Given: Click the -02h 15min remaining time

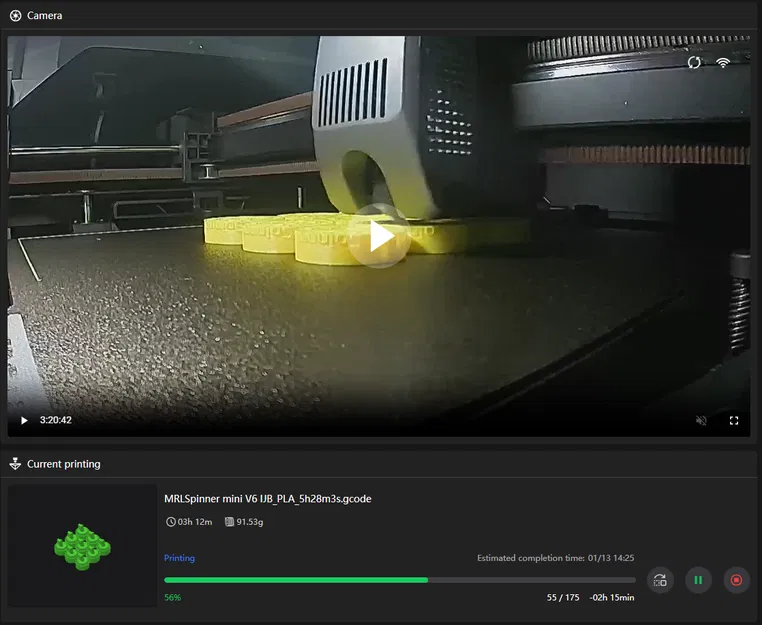Looking at the screenshot, I should point(612,597).
